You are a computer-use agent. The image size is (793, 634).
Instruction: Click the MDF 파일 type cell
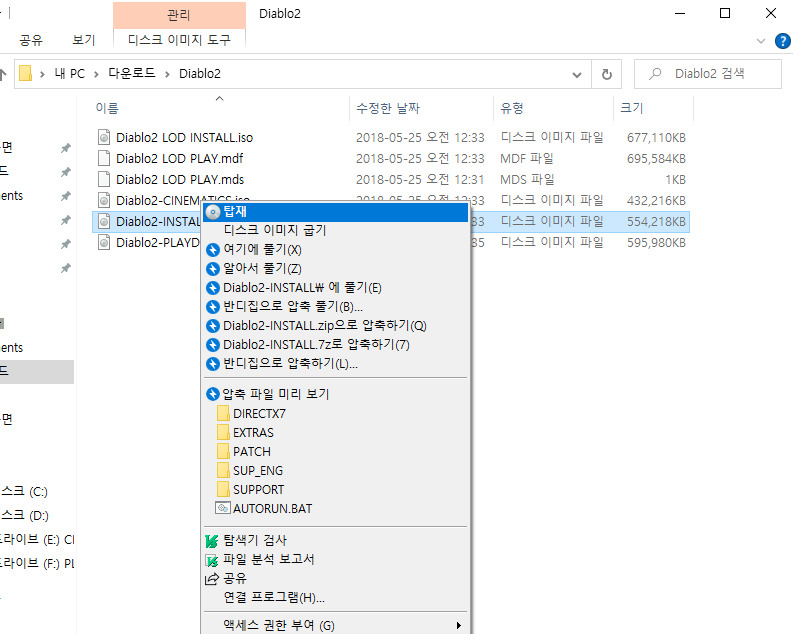tap(526, 159)
